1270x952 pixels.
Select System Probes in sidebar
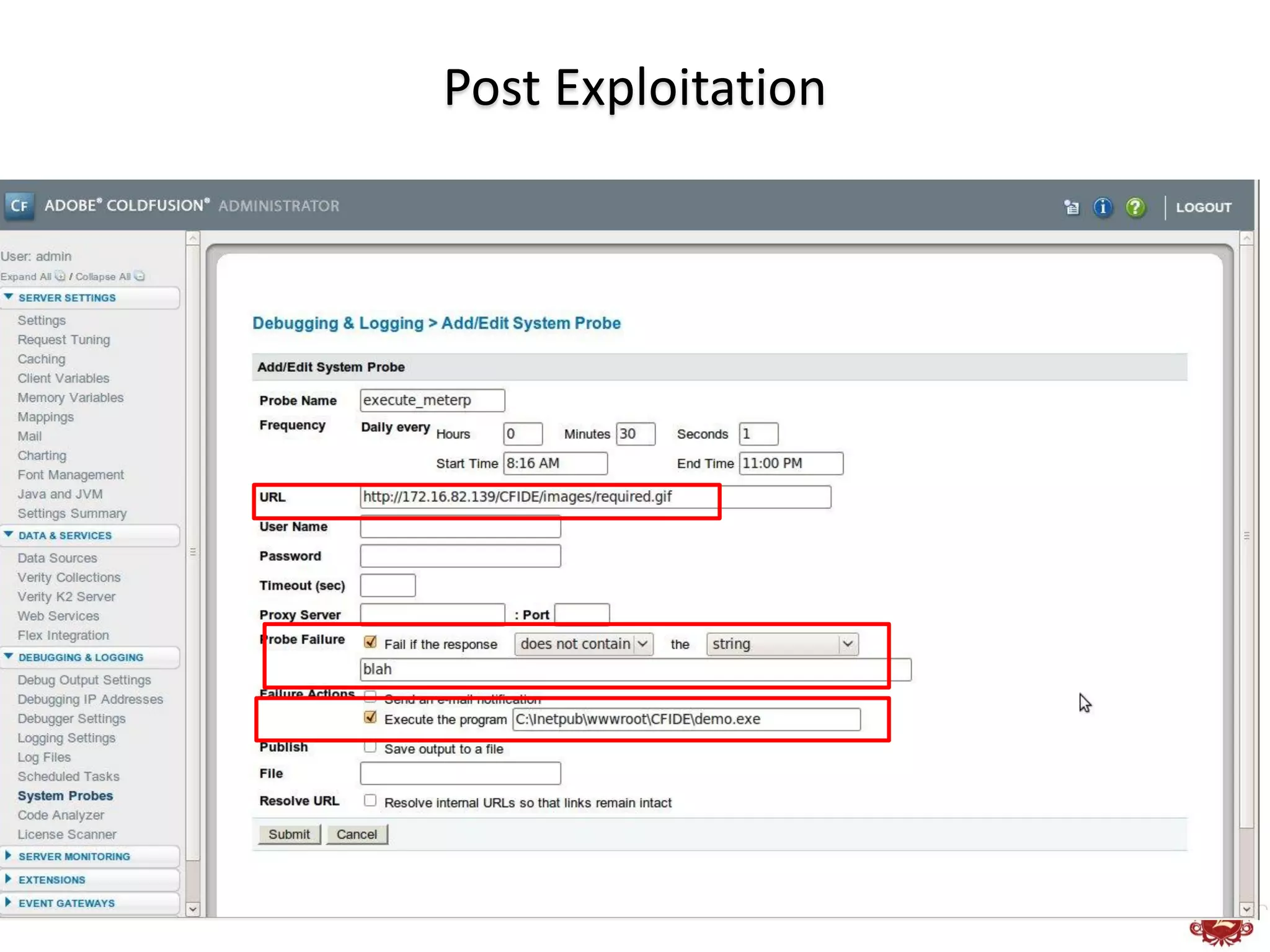(65, 795)
